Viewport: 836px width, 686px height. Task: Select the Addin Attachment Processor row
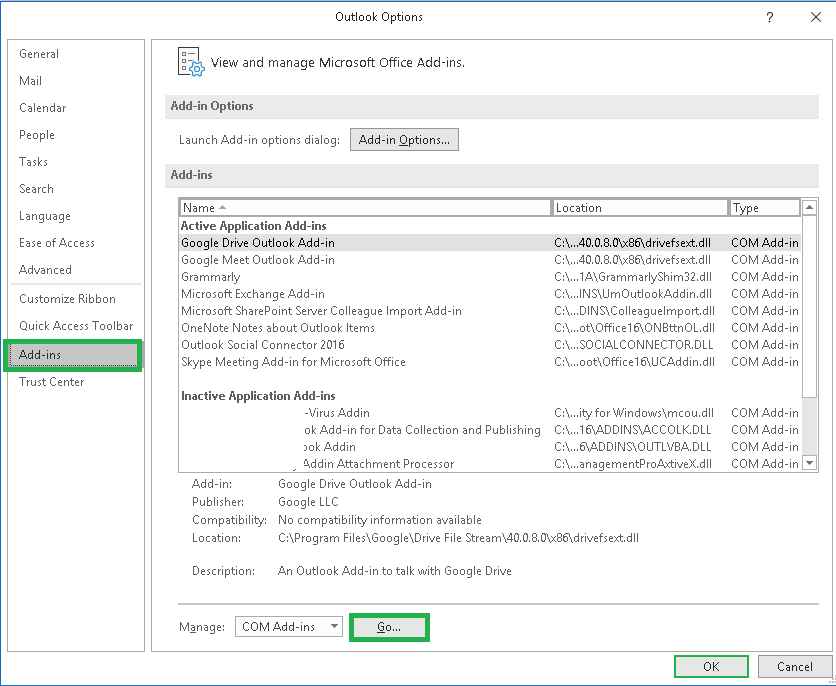point(489,464)
